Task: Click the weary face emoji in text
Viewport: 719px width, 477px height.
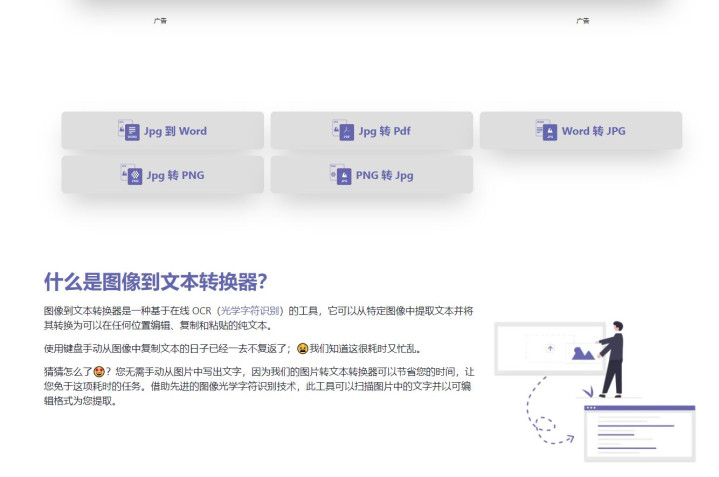Action: coord(302,349)
